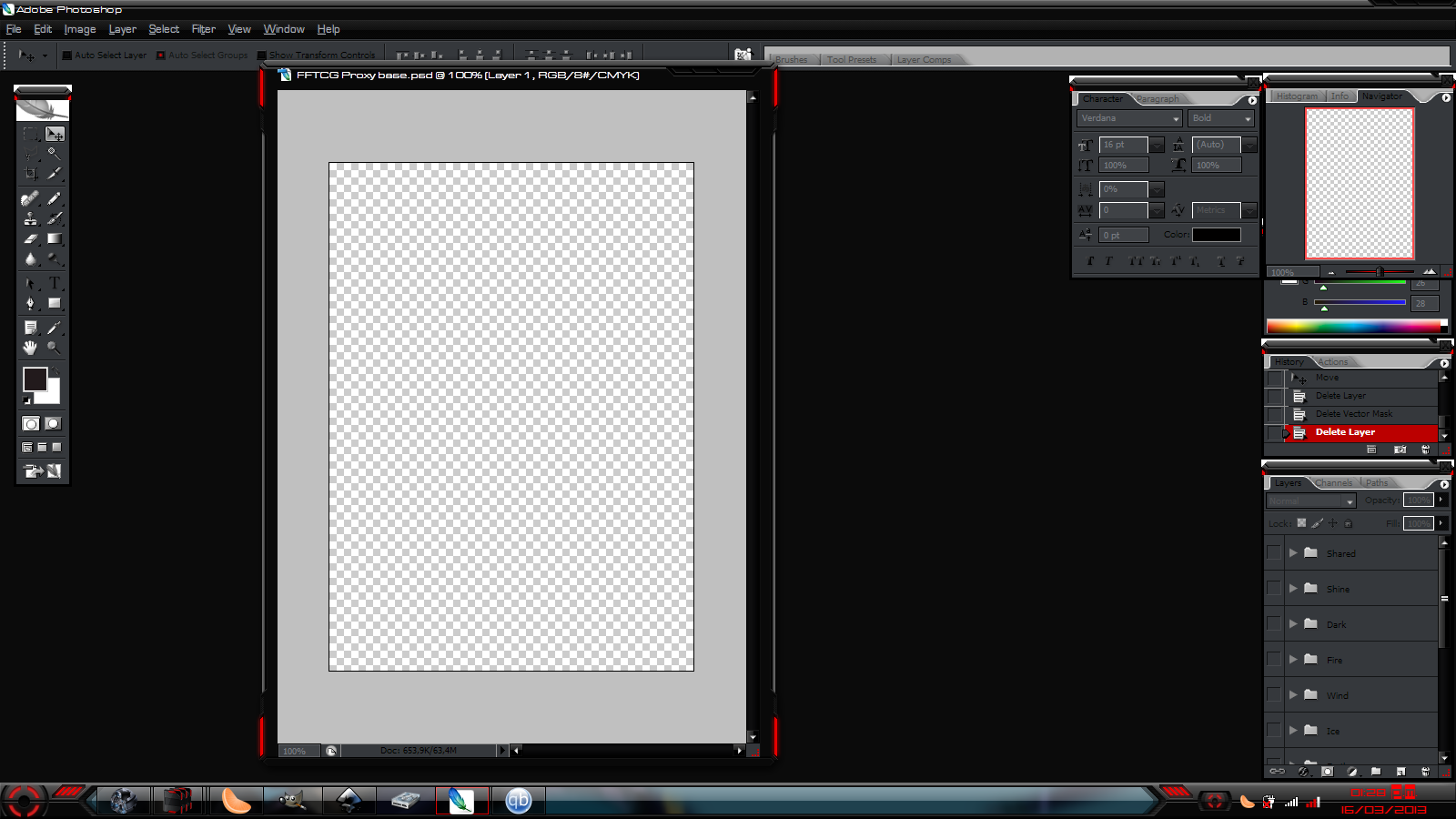Toggle visibility of the Shared layer group
The image size is (1456, 819).
[x=1274, y=552]
